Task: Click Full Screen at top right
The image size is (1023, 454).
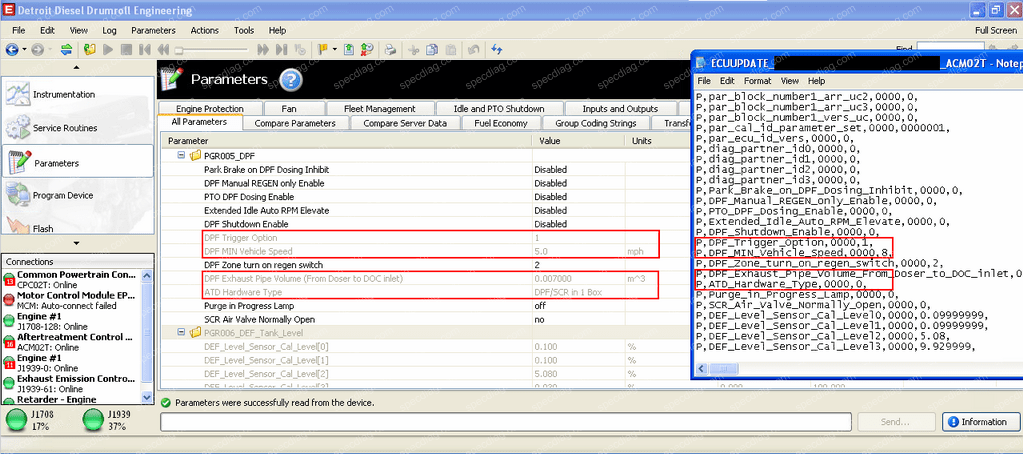Action: point(995,30)
